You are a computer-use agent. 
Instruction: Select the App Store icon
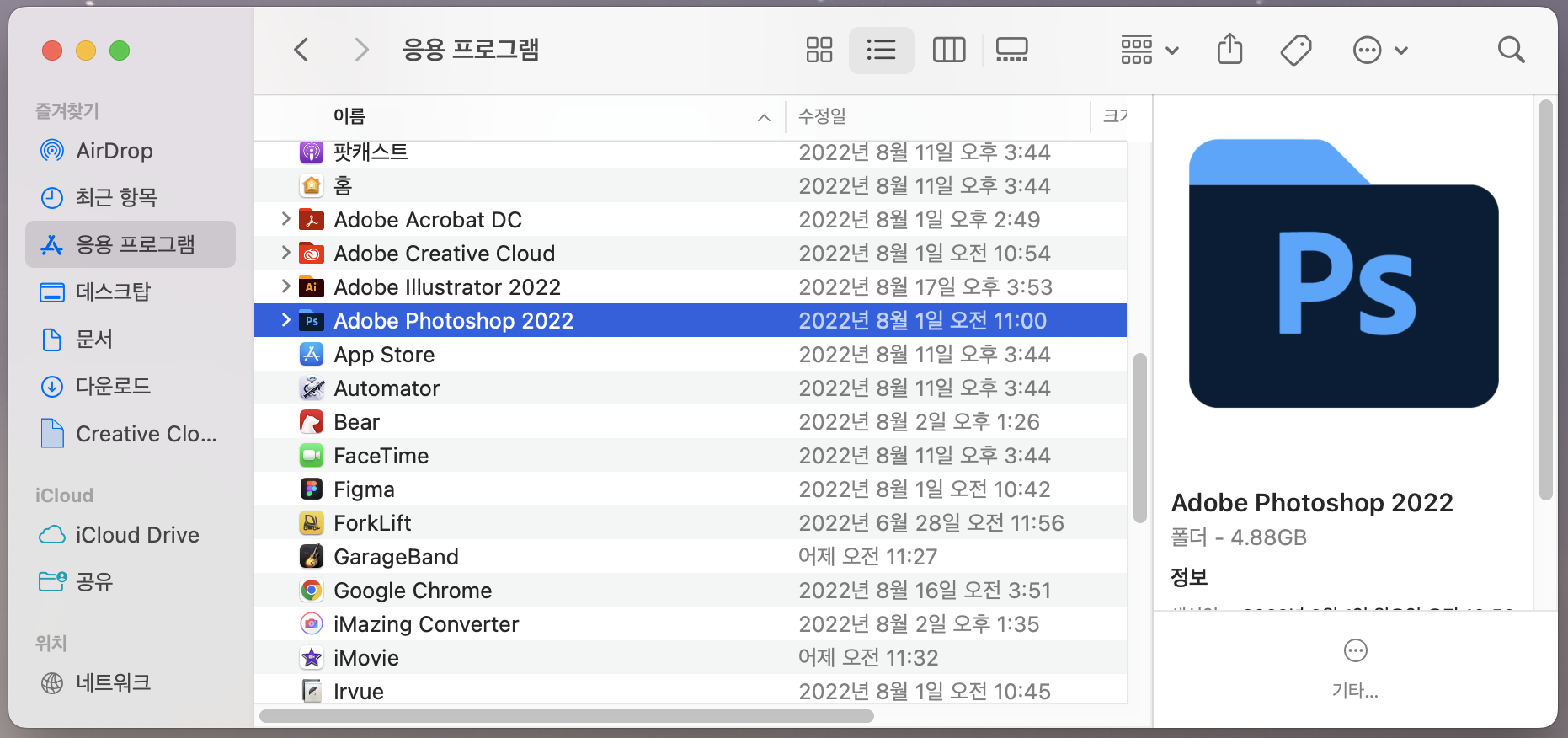click(312, 354)
